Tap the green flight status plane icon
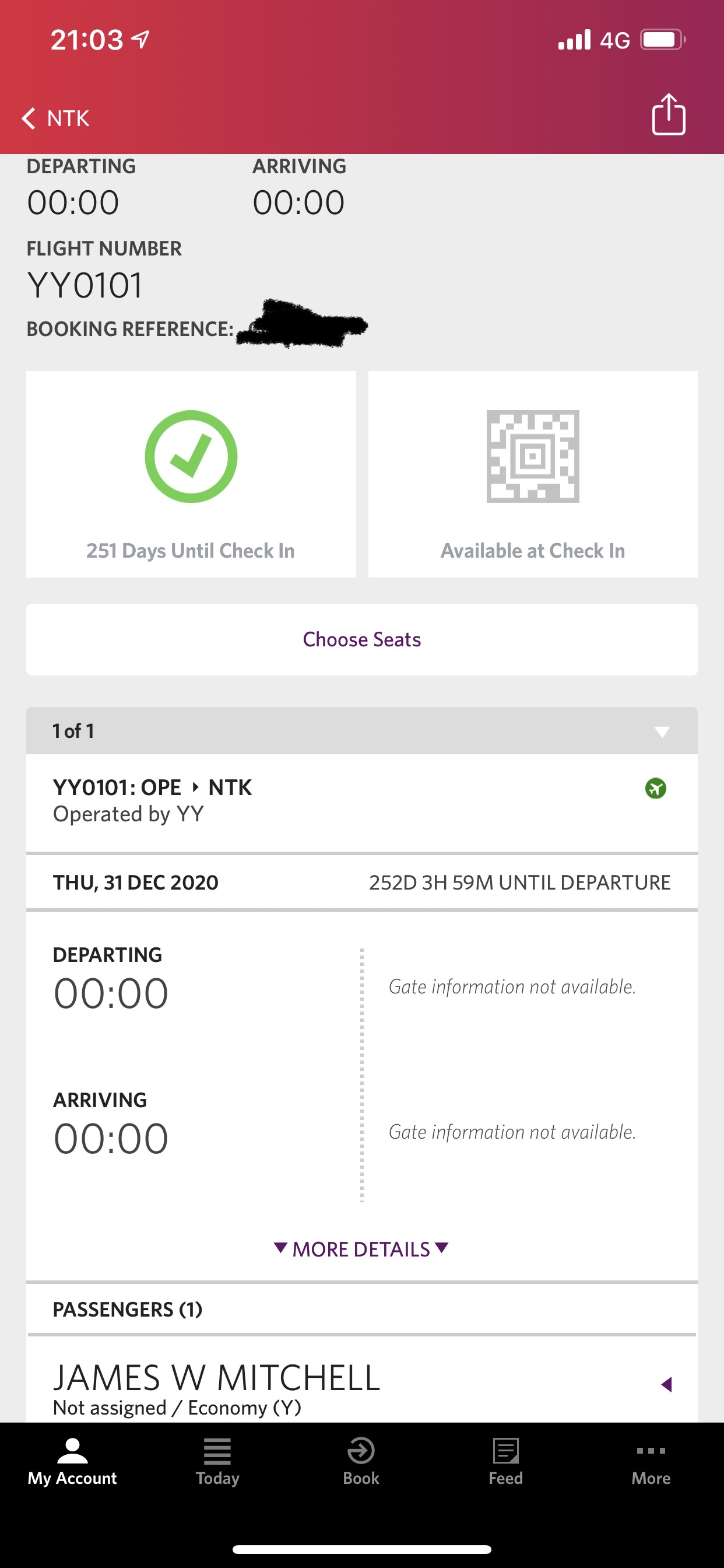Viewport: 724px width, 1568px height. [x=655, y=788]
